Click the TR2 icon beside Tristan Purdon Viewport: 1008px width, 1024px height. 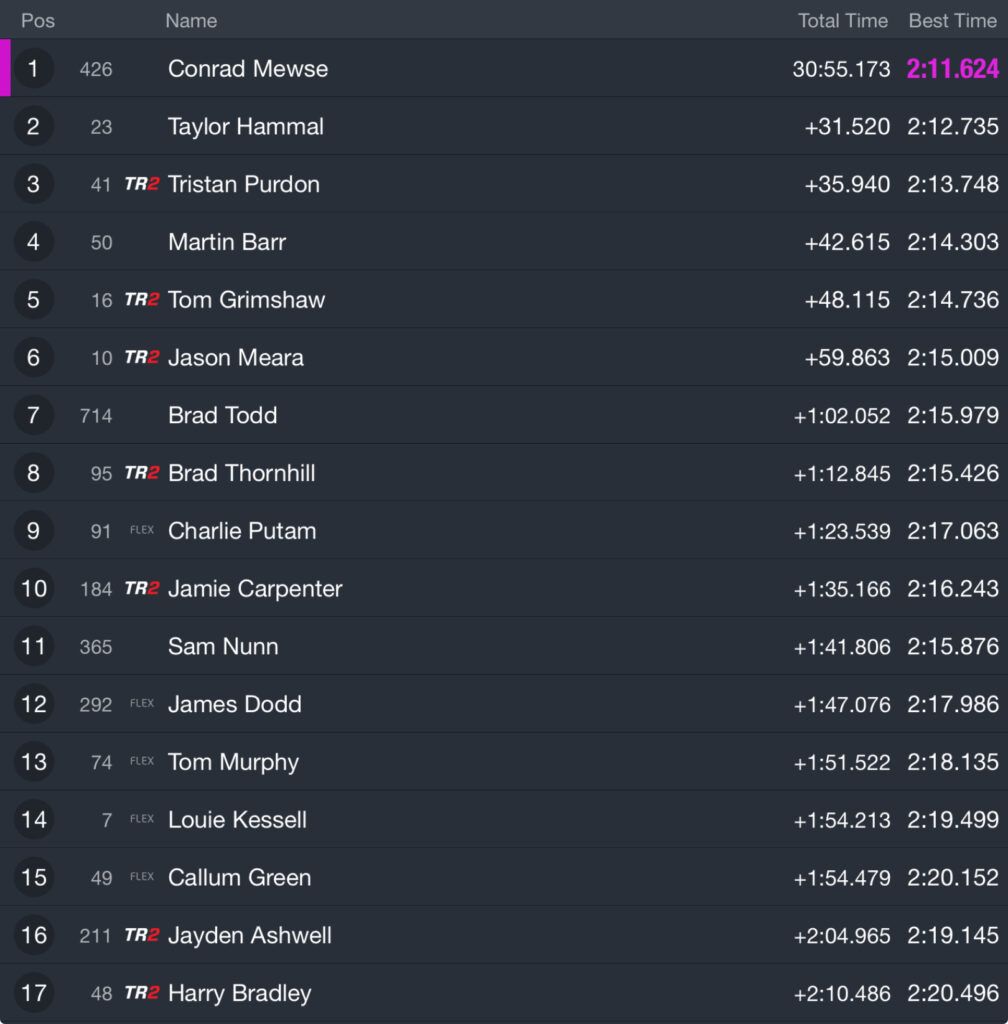click(142, 184)
